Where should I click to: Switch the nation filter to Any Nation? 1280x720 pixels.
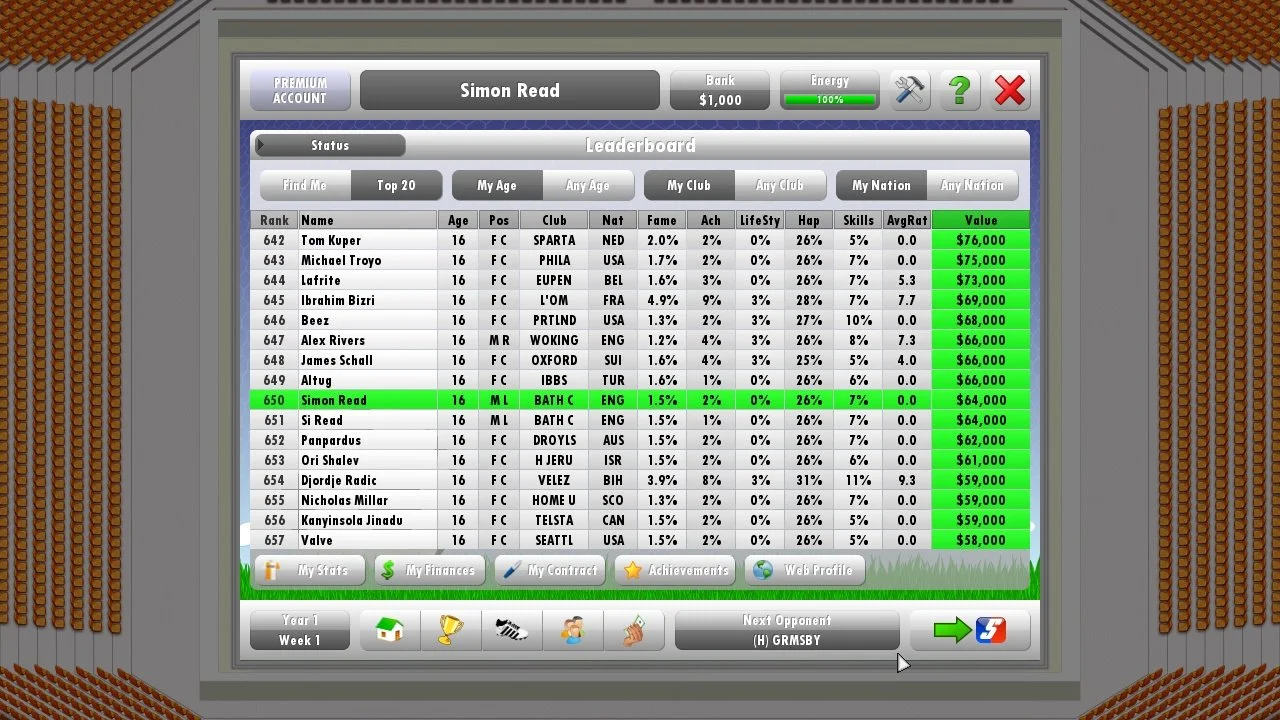coord(972,185)
